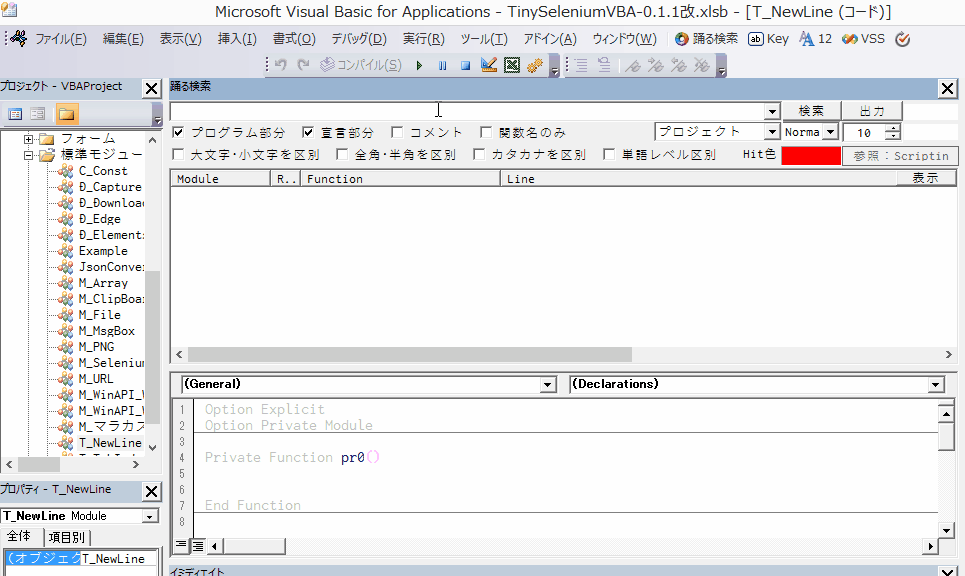Click the コンパイル(S) compile button

pyautogui.click(x=361, y=65)
